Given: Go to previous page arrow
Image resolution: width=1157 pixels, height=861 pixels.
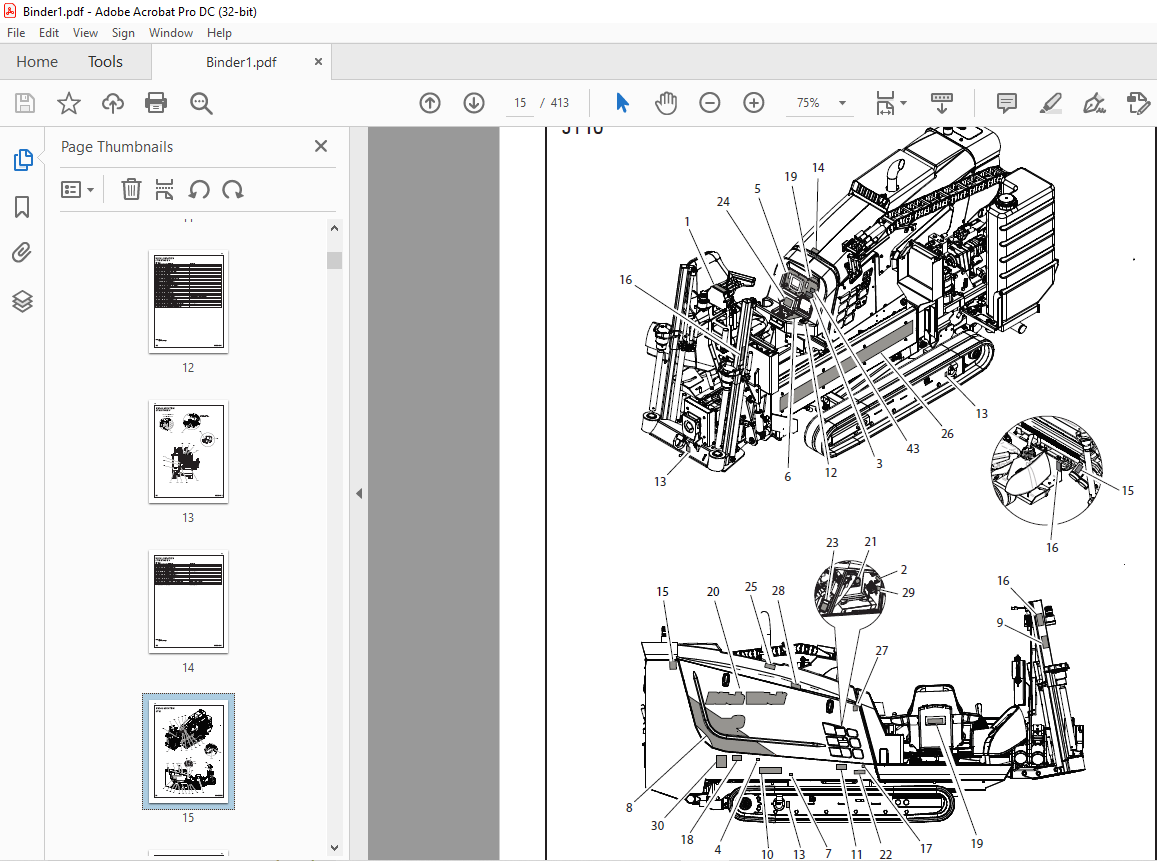Looking at the screenshot, I should point(429,103).
